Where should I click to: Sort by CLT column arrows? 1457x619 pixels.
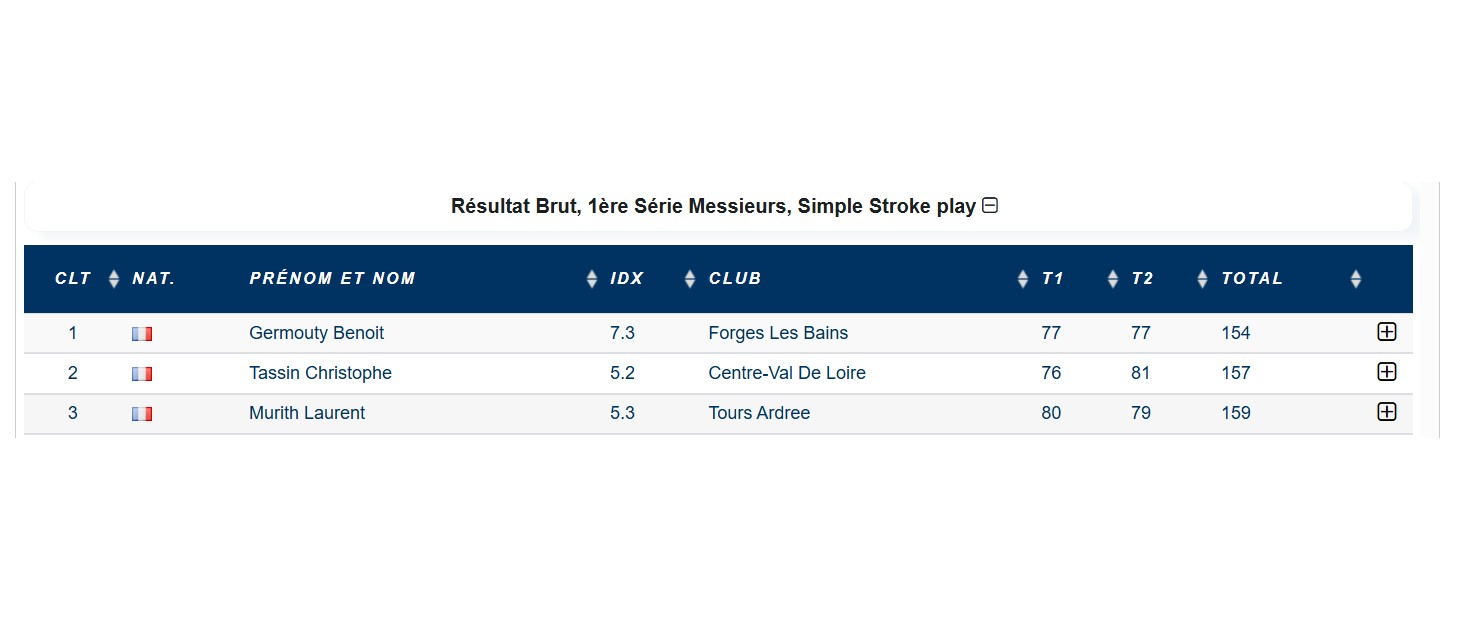114,279
